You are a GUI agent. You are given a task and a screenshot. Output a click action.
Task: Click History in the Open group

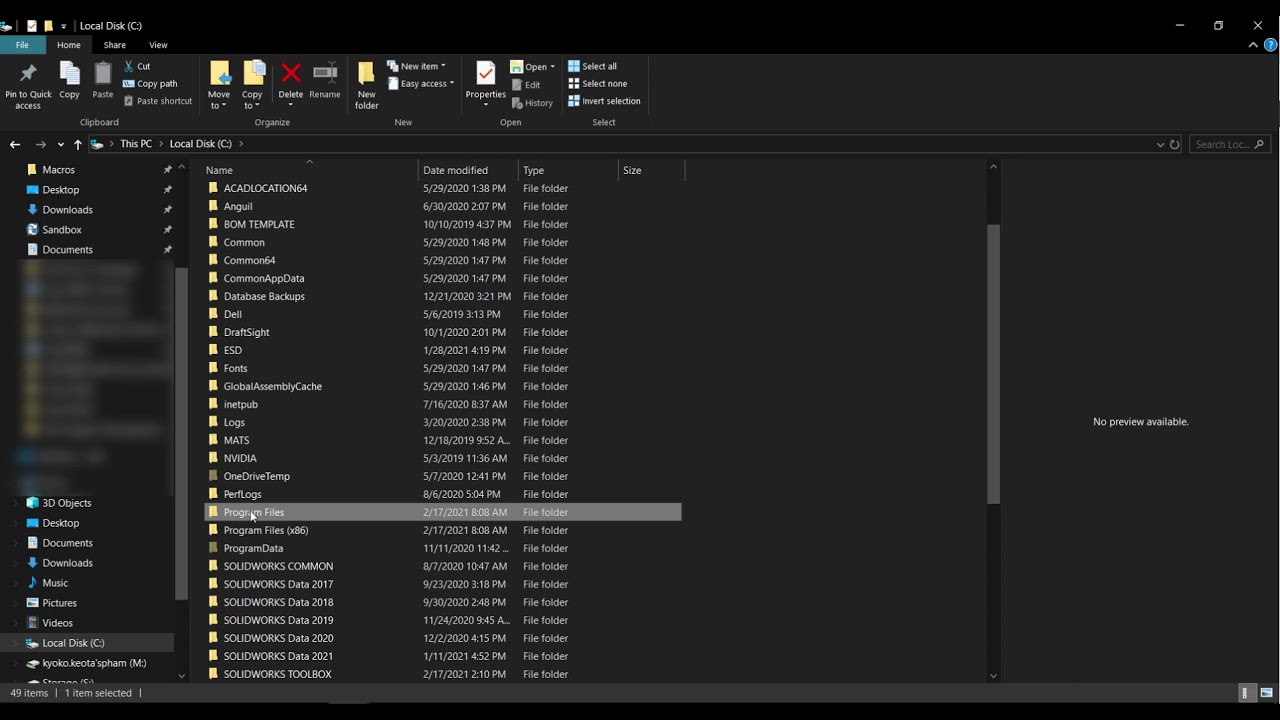[532, 103]
